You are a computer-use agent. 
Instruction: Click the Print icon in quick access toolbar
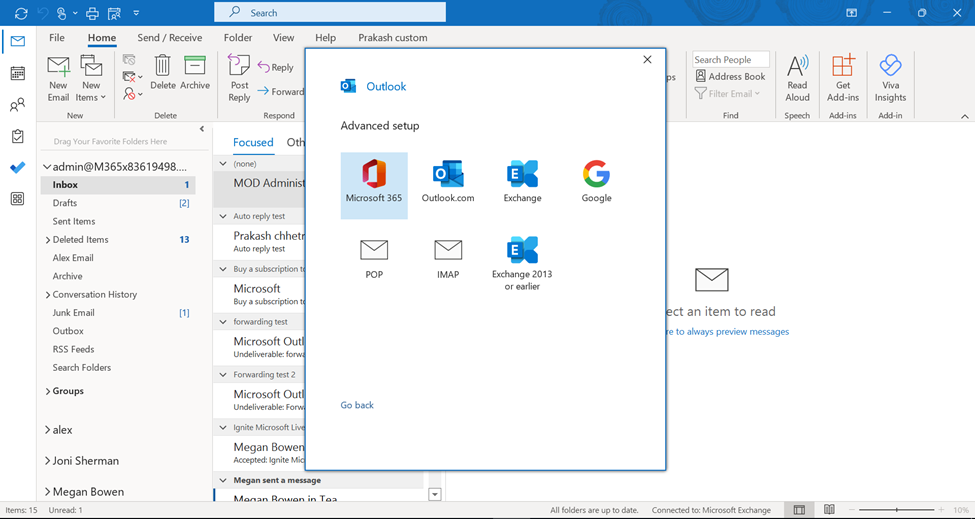(92, 13)
